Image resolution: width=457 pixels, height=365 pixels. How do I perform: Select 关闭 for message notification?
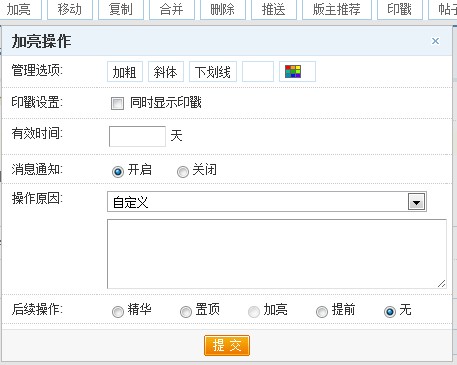[183, 172]
